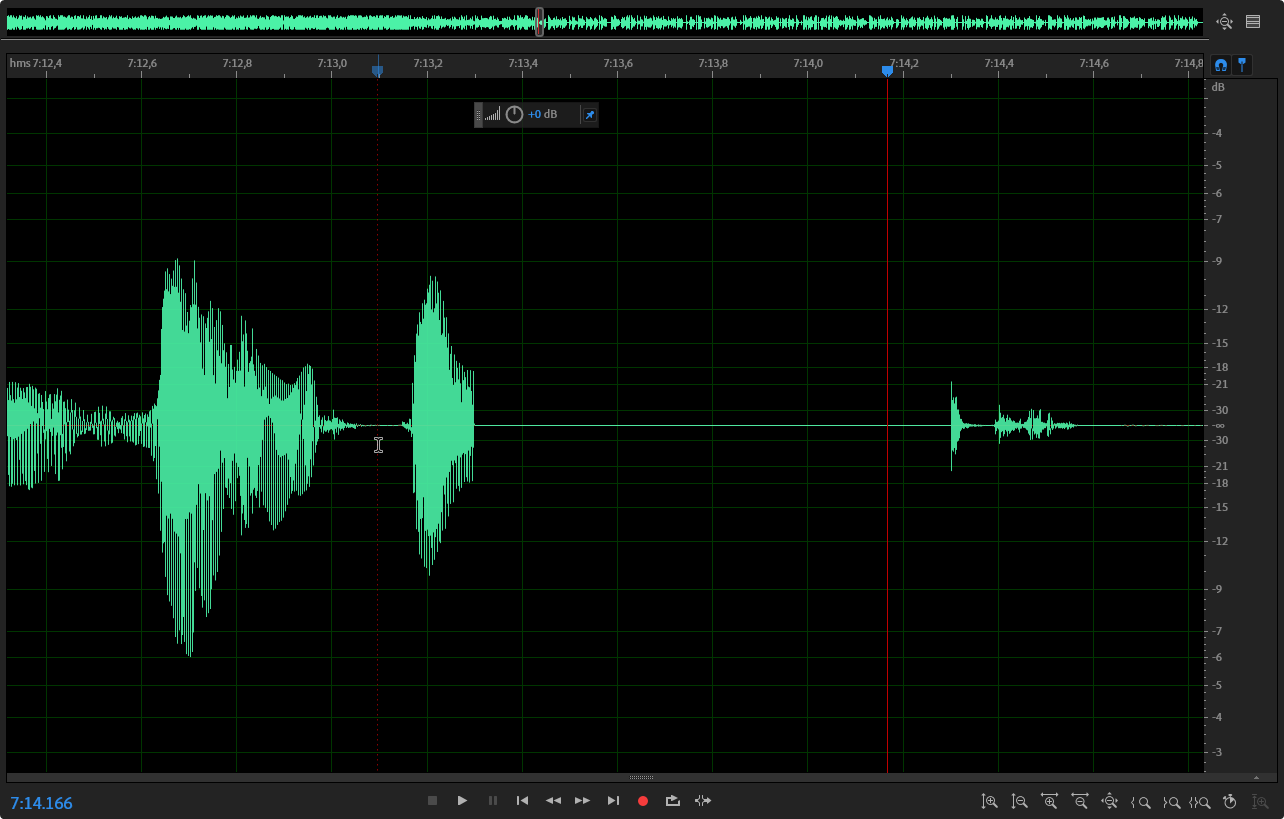Click the Zoom to Selection icon

click(1199, 801)
